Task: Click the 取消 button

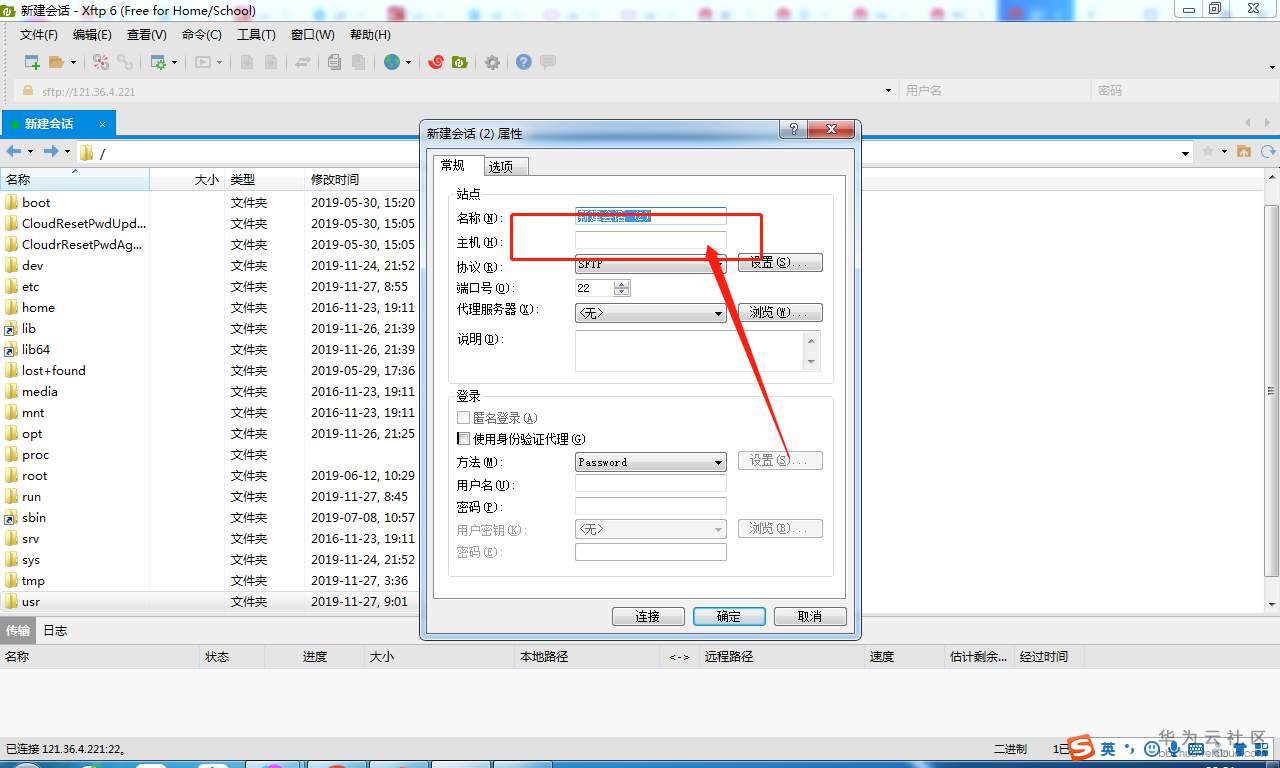Action: (x=810, y=616)
